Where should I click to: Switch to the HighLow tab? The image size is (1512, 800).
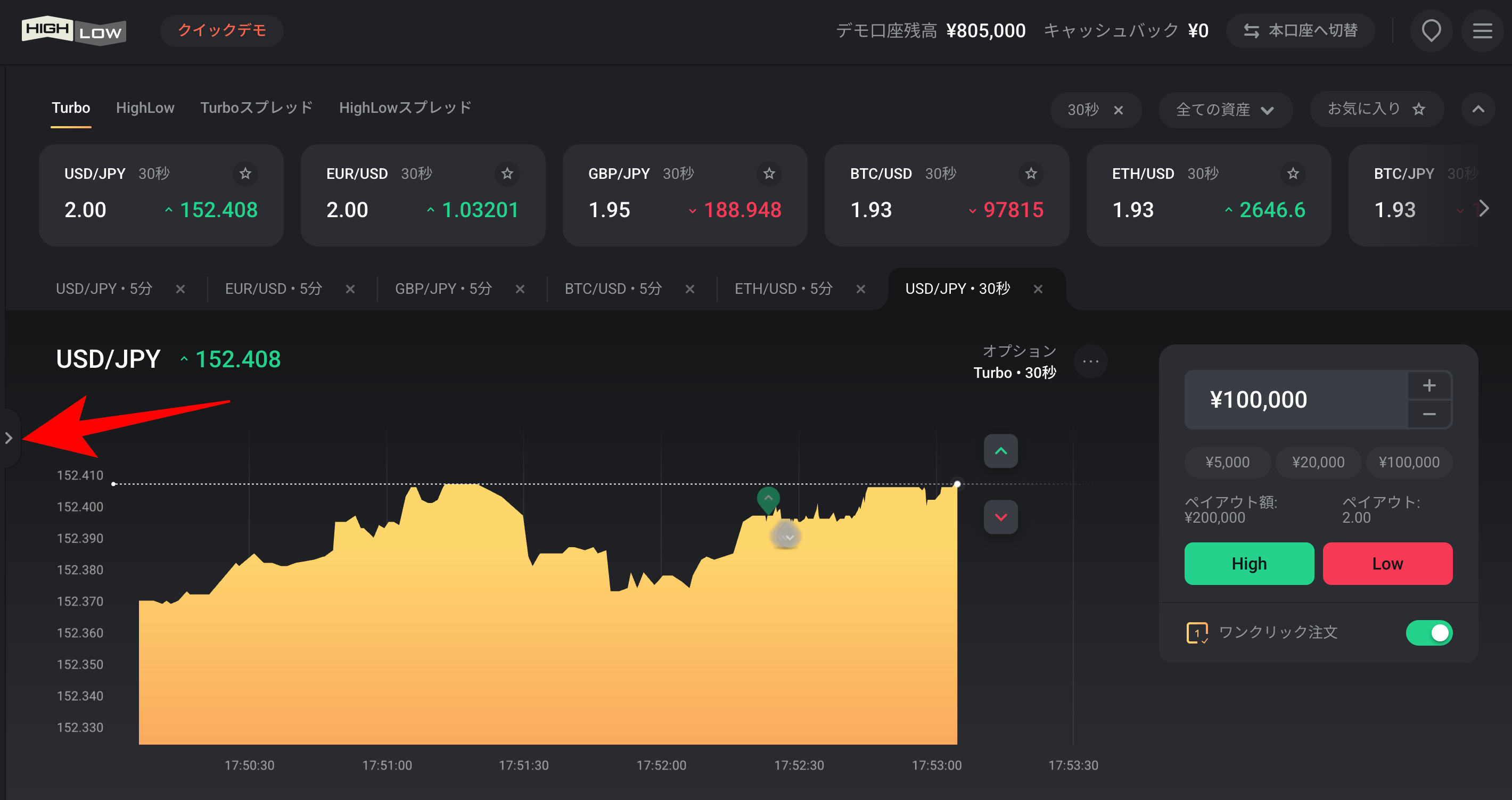145,108
